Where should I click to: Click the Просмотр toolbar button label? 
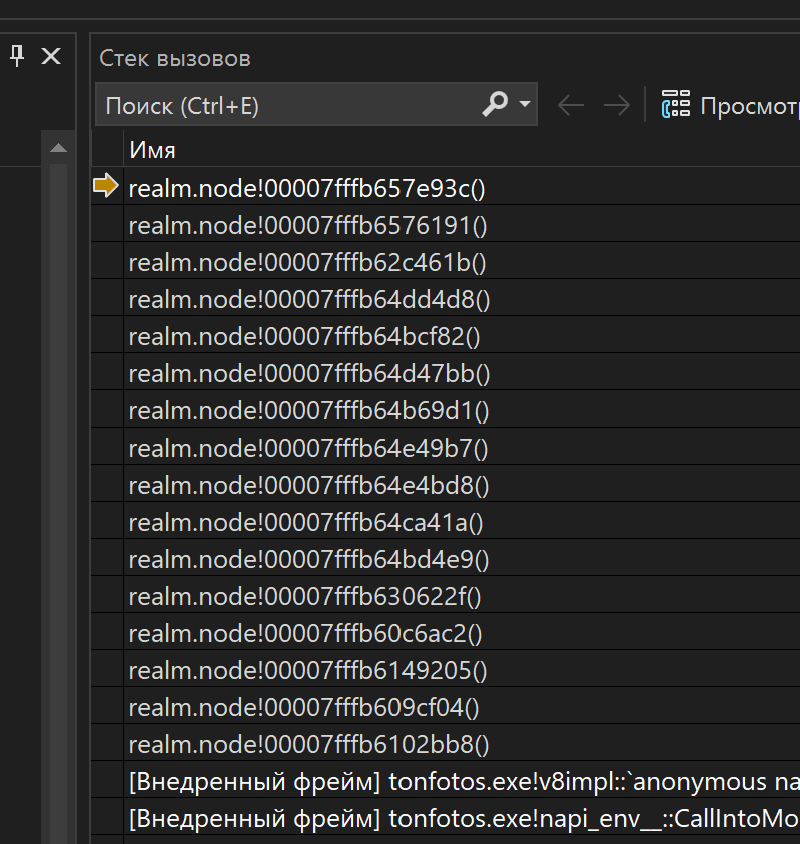(x=750, y=106)
